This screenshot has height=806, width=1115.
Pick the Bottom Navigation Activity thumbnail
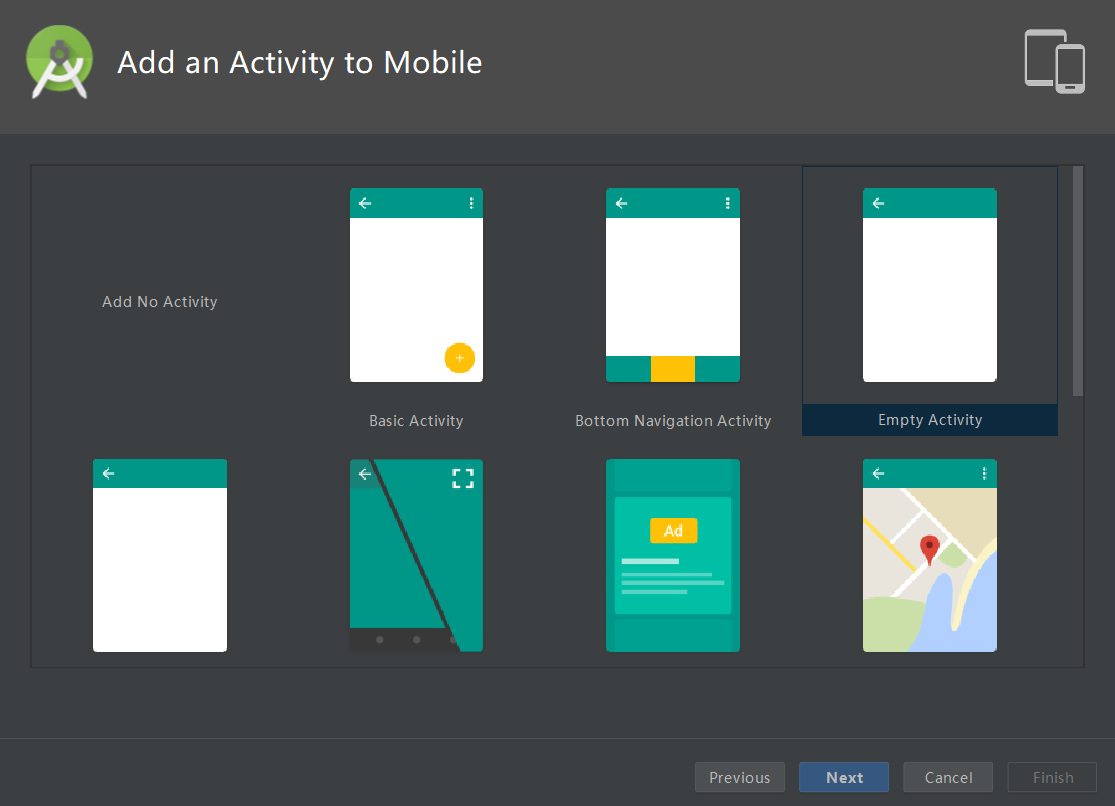tap(673, 285)
